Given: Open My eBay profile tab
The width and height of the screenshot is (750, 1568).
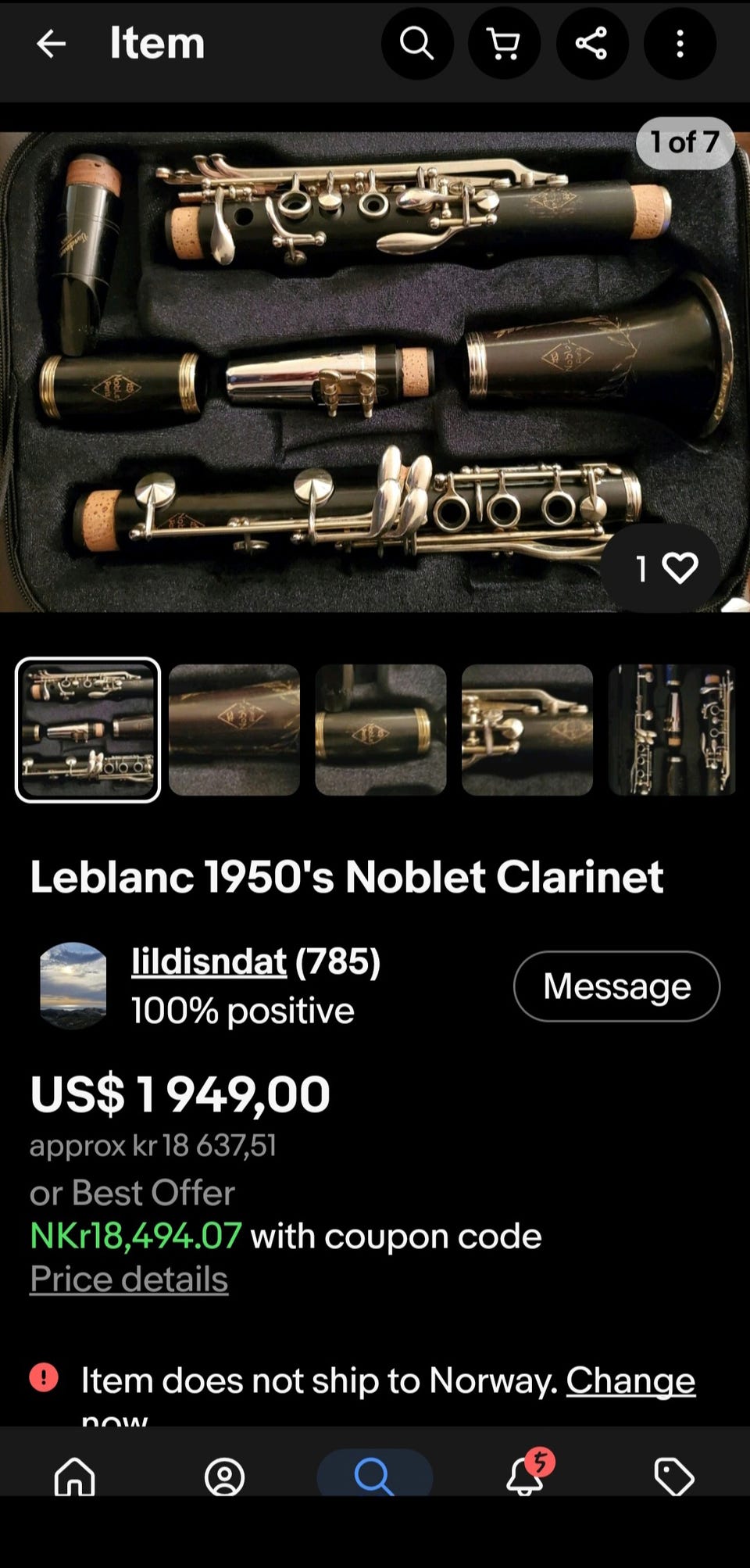Looking at the screenshot, I should click(225, 1476).
